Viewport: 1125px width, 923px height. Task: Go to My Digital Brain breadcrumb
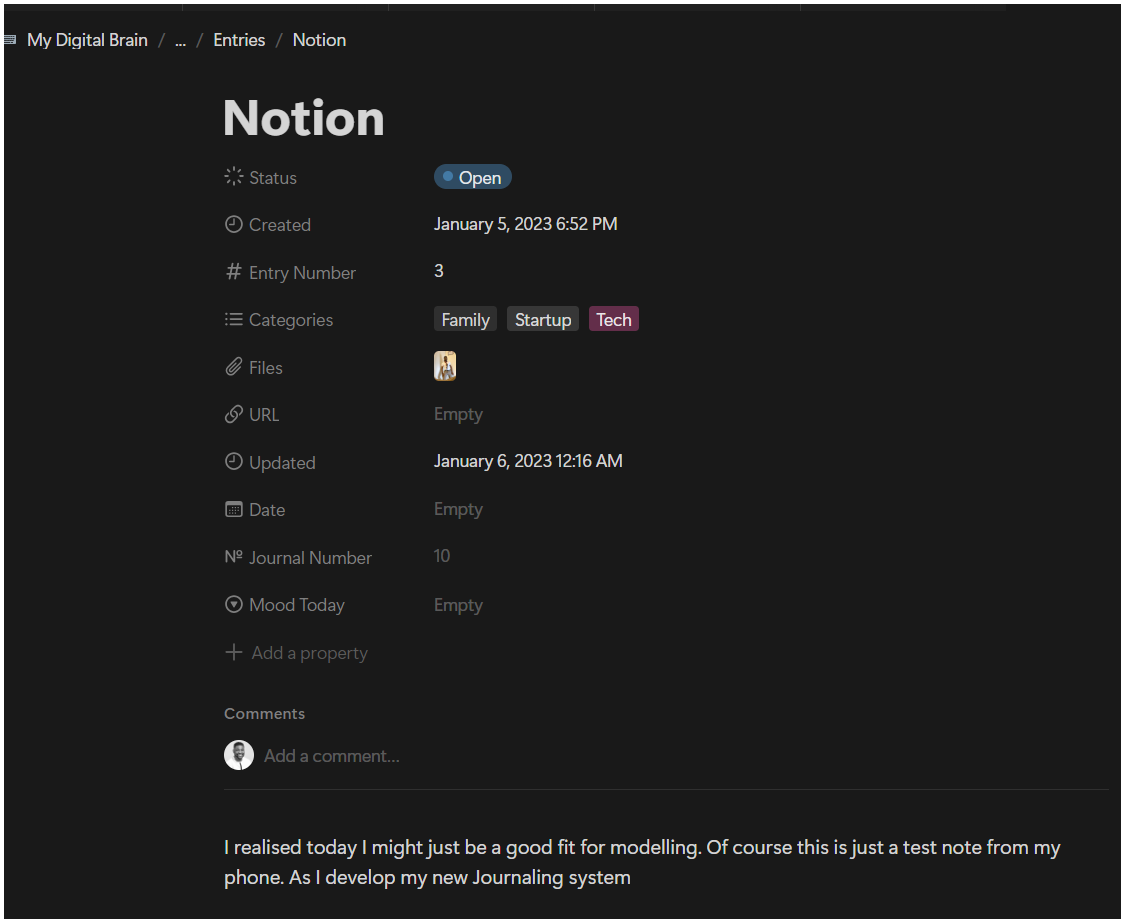[88, 40]
